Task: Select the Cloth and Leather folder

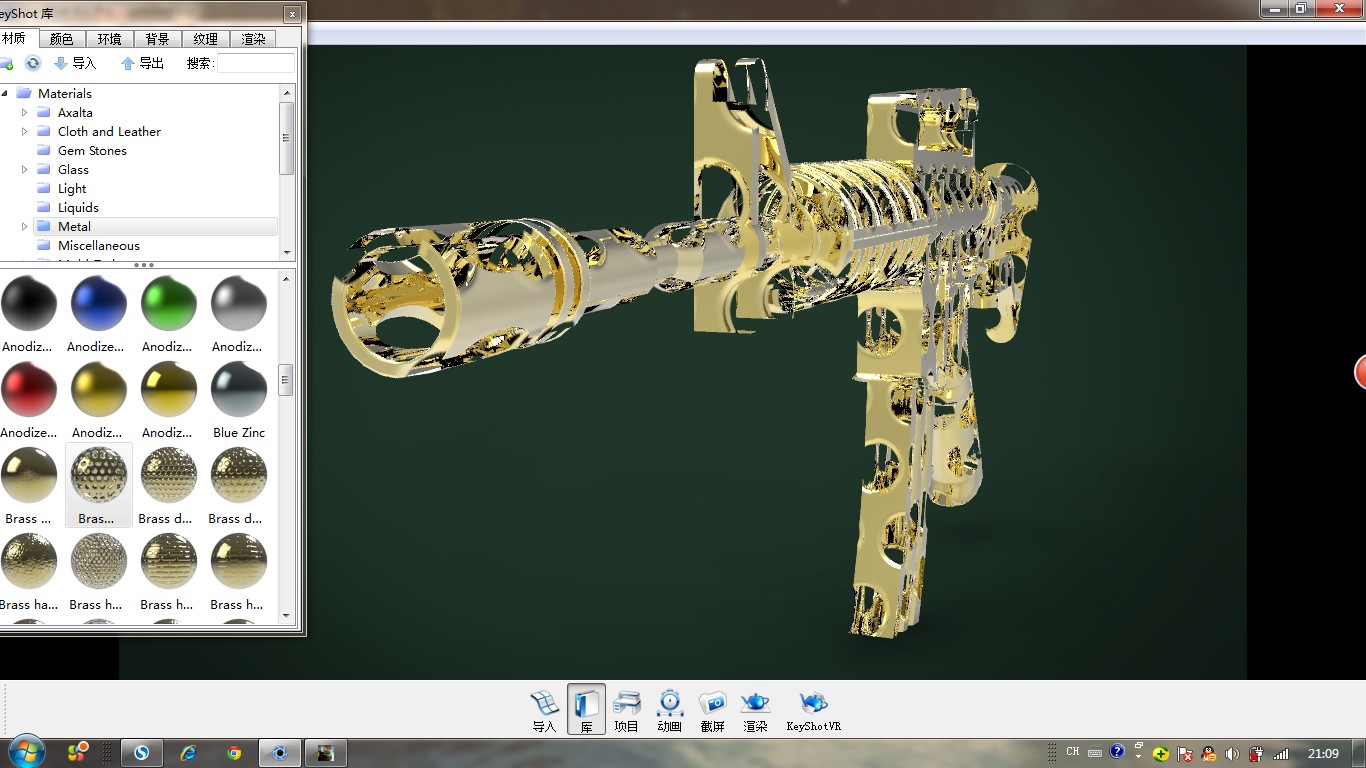Action: 109,131
